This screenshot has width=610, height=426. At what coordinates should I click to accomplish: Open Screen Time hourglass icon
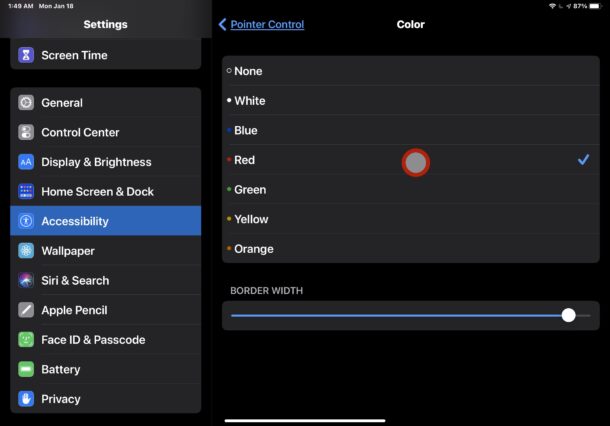tap(26, 55)
